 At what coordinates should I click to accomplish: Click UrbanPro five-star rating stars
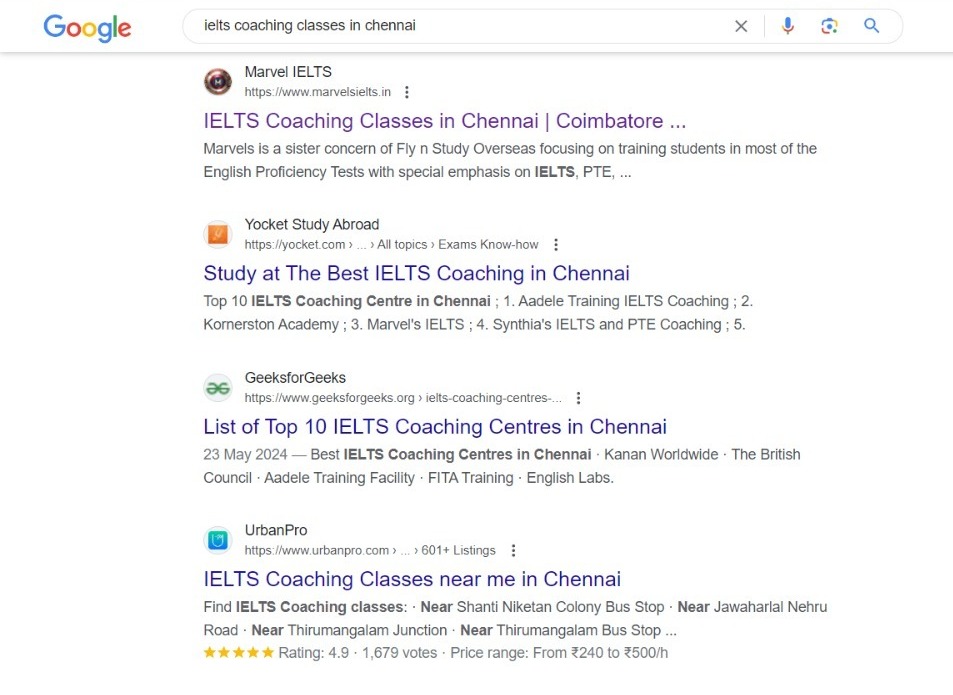point(238,653)
